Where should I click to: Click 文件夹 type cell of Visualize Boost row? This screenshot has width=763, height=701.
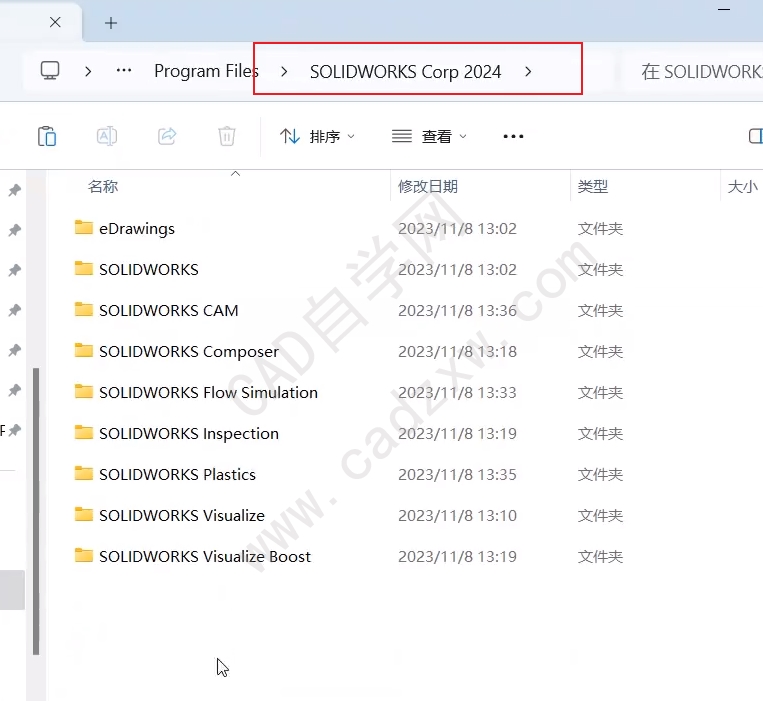[600, 557]
